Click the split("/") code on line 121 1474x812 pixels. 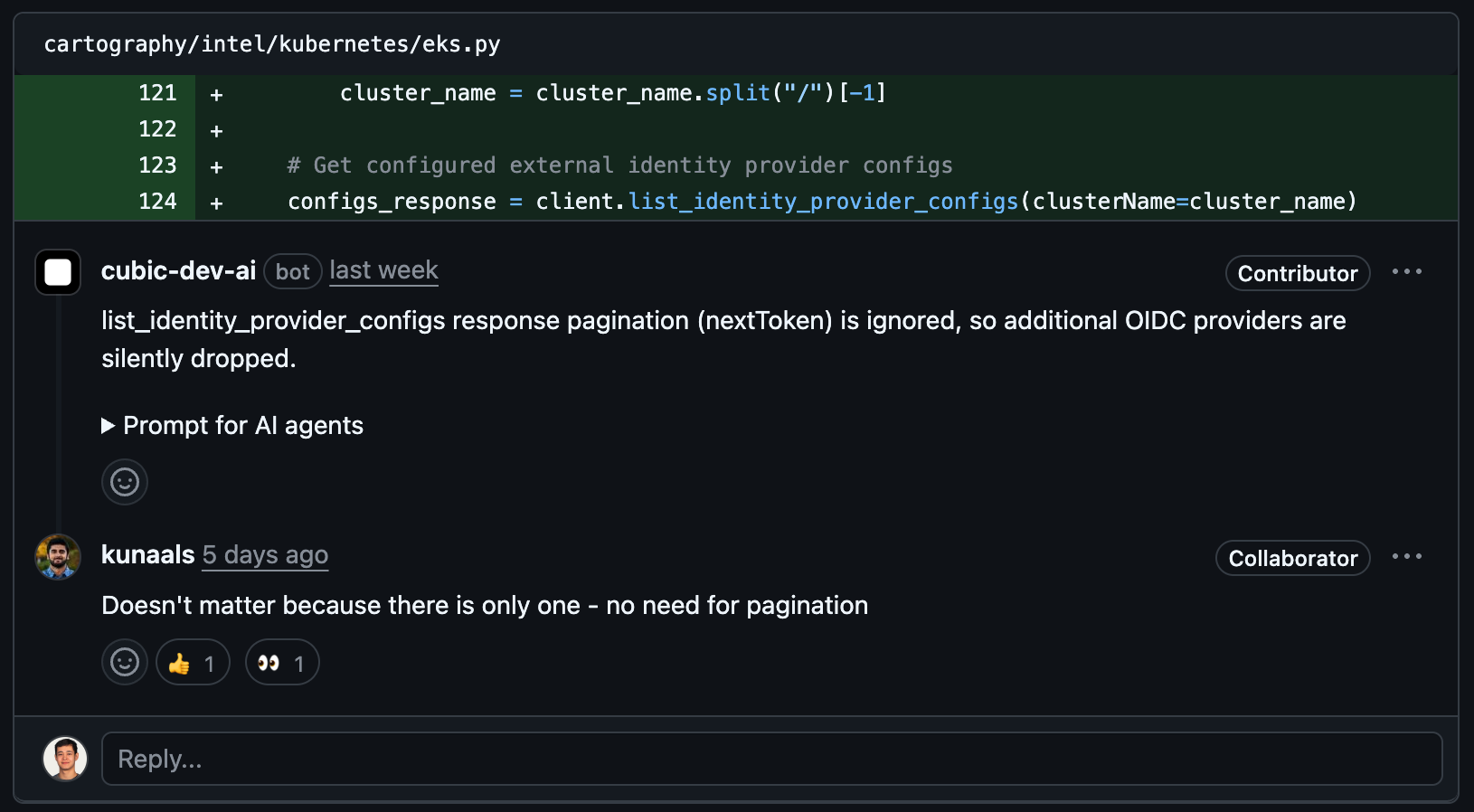[x=770, y=93]
